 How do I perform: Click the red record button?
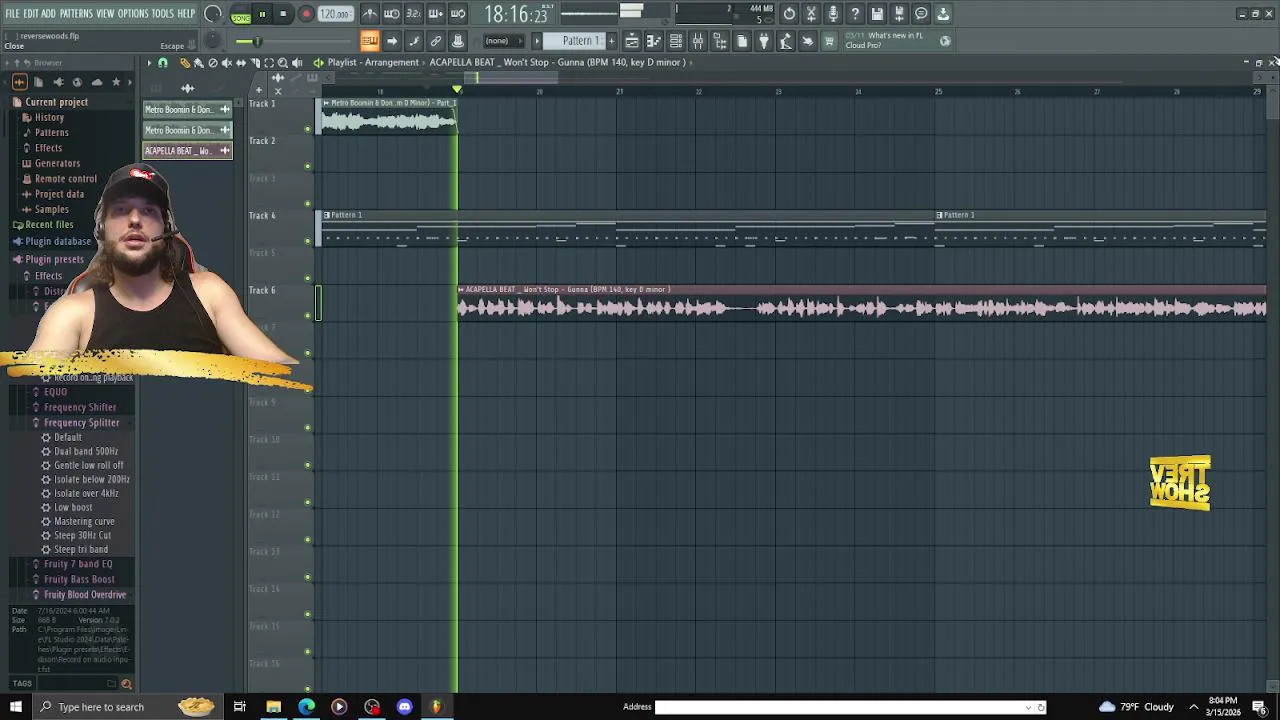pos(306,14)
